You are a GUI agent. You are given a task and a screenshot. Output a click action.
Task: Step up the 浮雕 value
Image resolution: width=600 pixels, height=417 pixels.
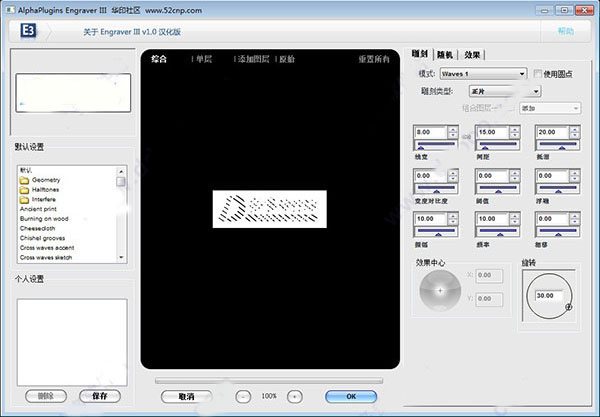point(575,173)
